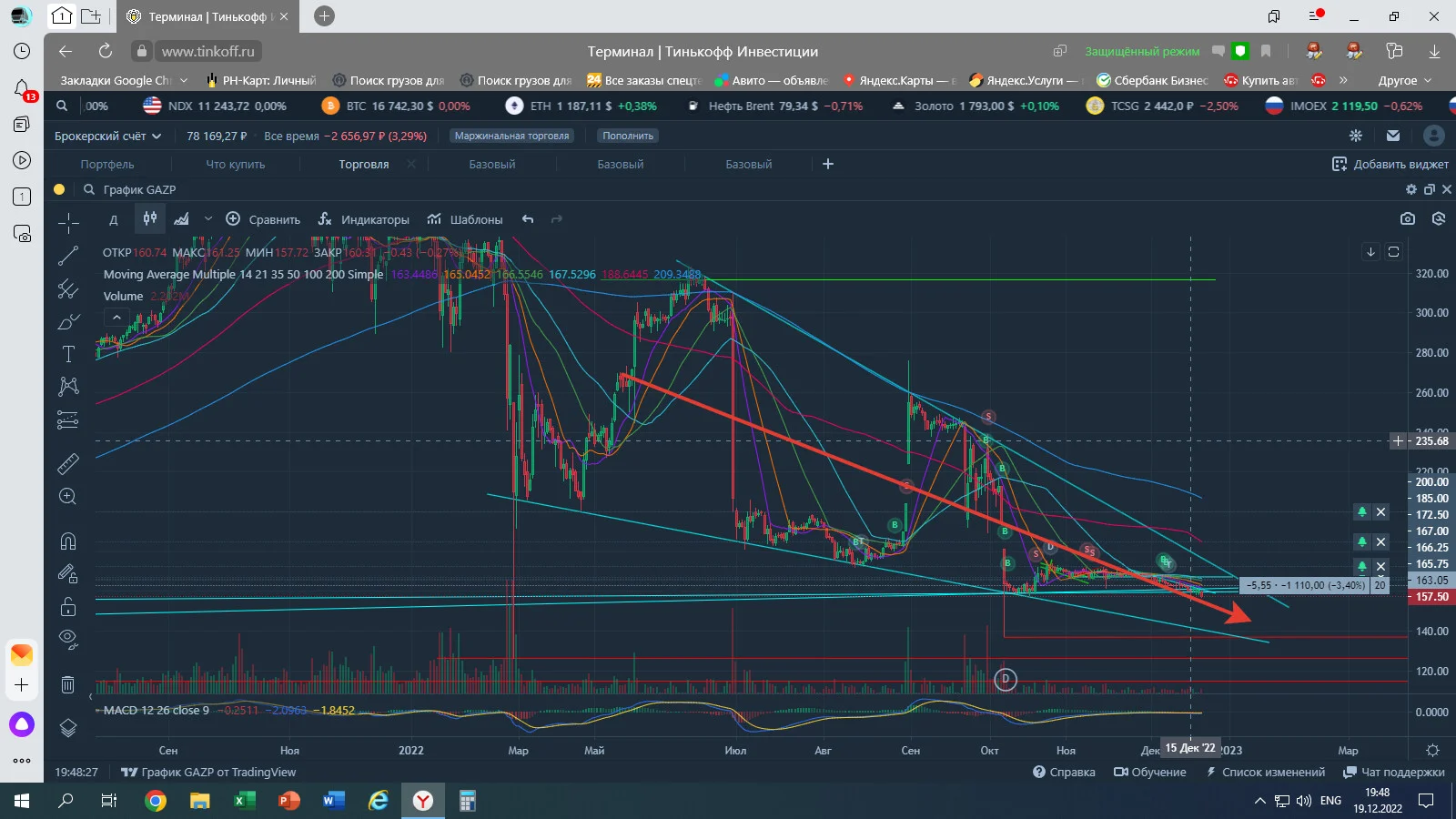Expand the brokerage account dropdown
The height and width of the screenshot is (819, 1456).
[107, 136]
